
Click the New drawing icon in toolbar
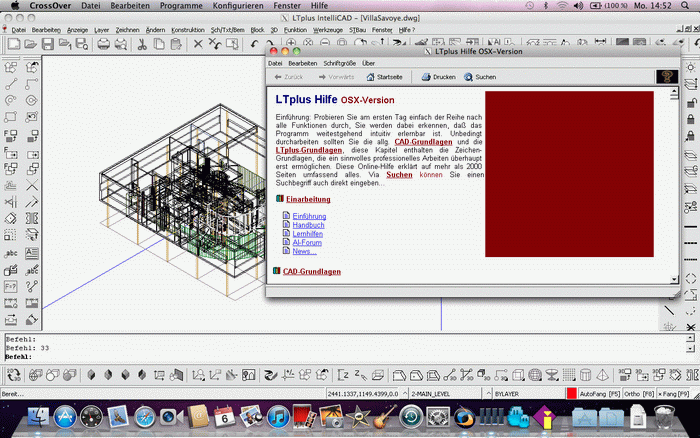[x=13, y=44]
